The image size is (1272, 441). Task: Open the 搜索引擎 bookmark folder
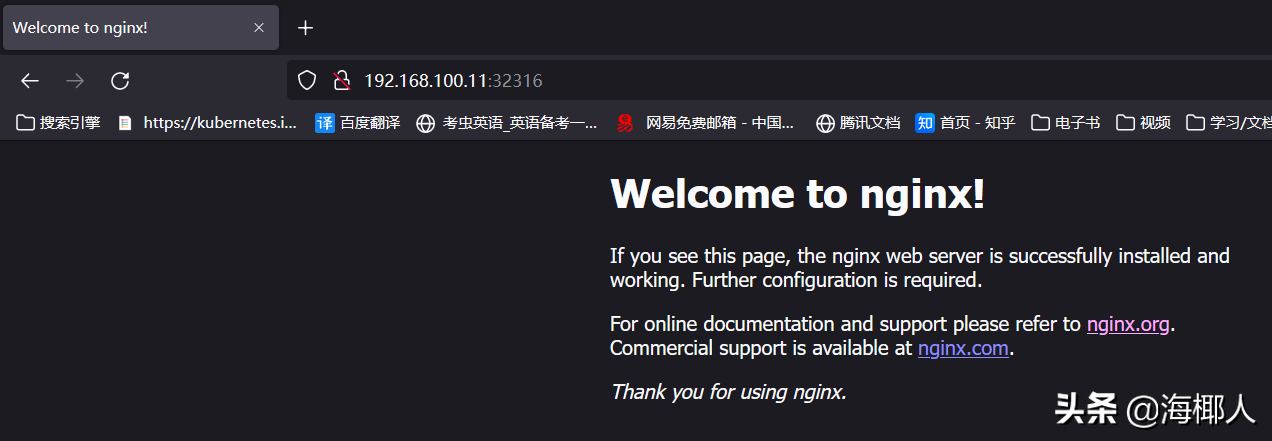[x=59, y=123]
